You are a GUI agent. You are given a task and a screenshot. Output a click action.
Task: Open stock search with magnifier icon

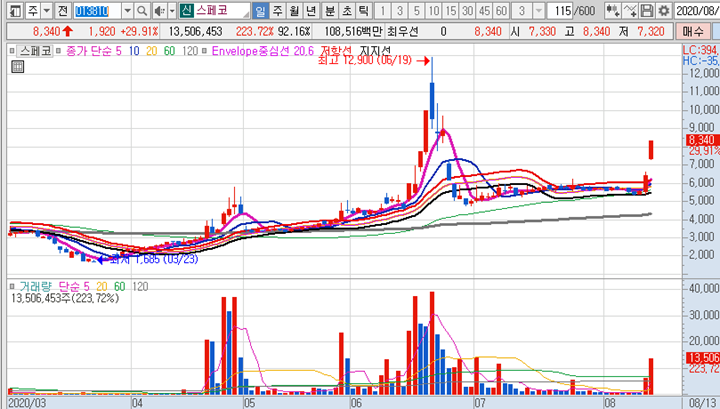[142, 11]
